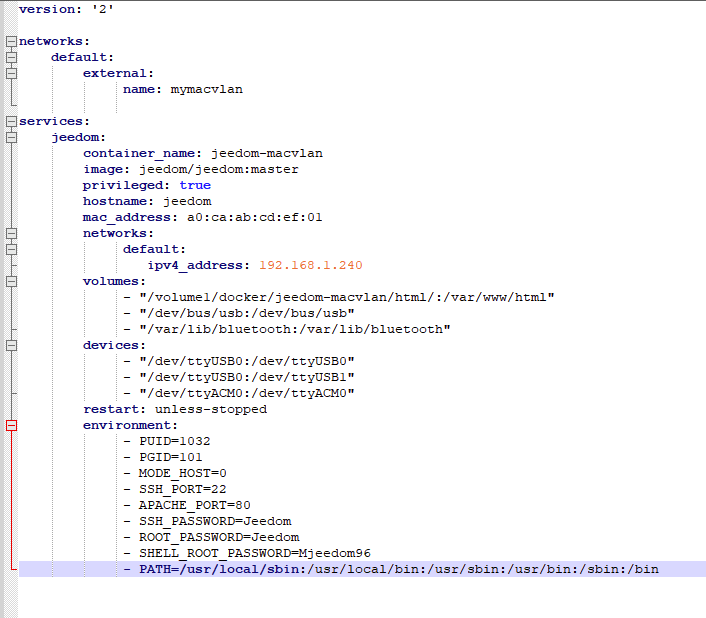Screen dimensions: 706x618
Task: Collapse the networks fold marker under jeedom
Action: (12, 233)
